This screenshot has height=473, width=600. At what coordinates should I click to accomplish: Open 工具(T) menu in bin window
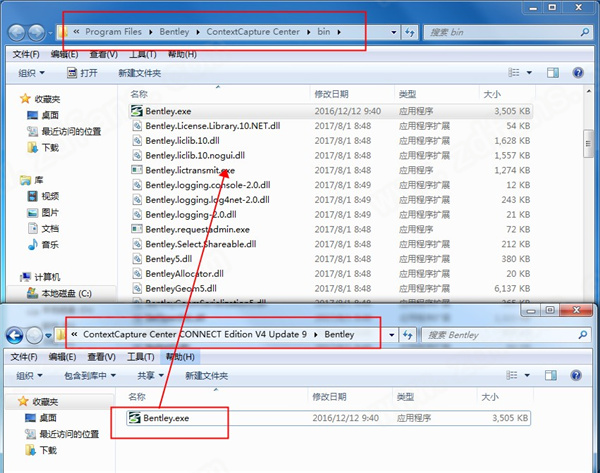[x=143, y=54]
